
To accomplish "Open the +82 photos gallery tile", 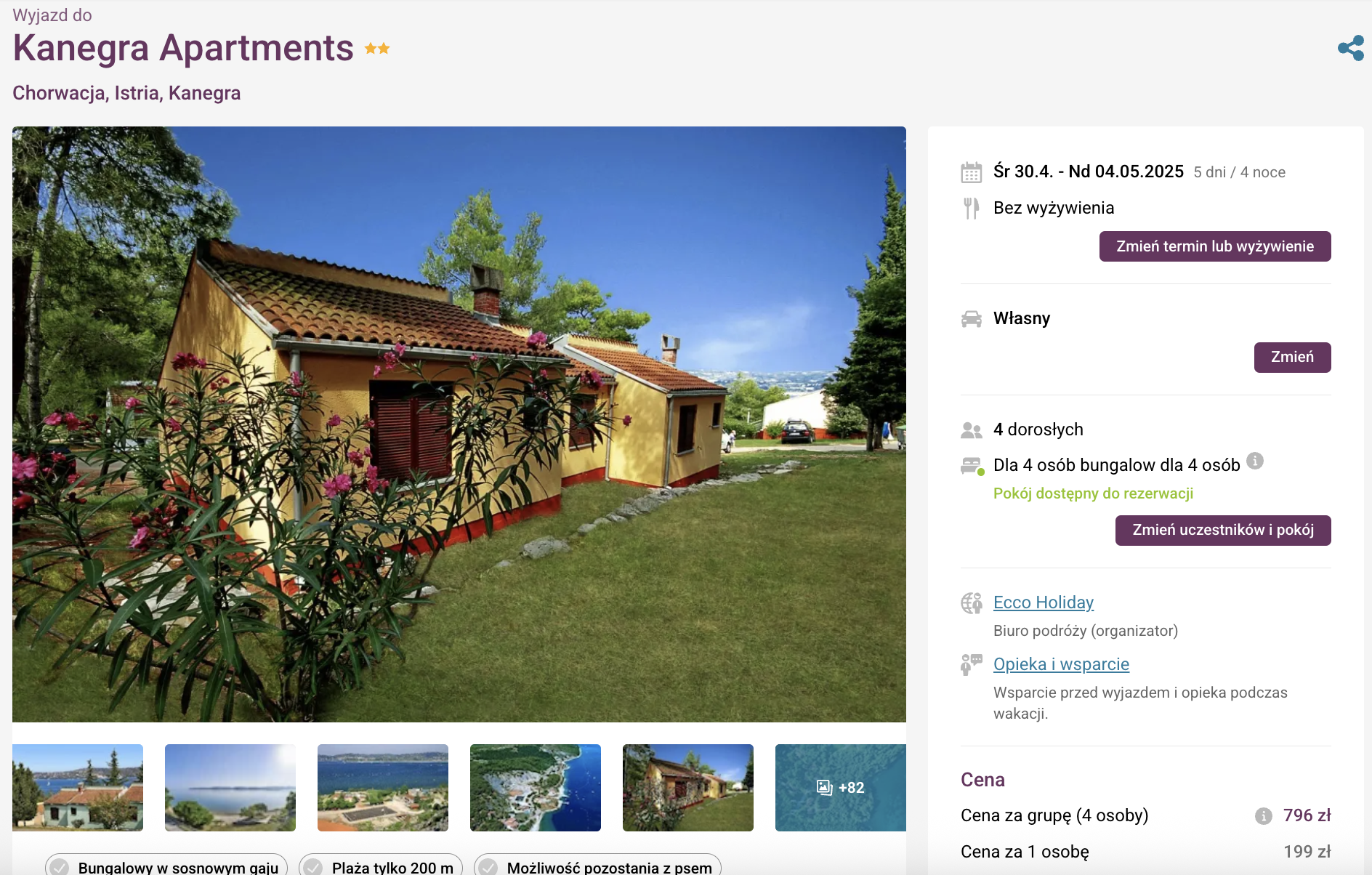I will pos(841,788).
